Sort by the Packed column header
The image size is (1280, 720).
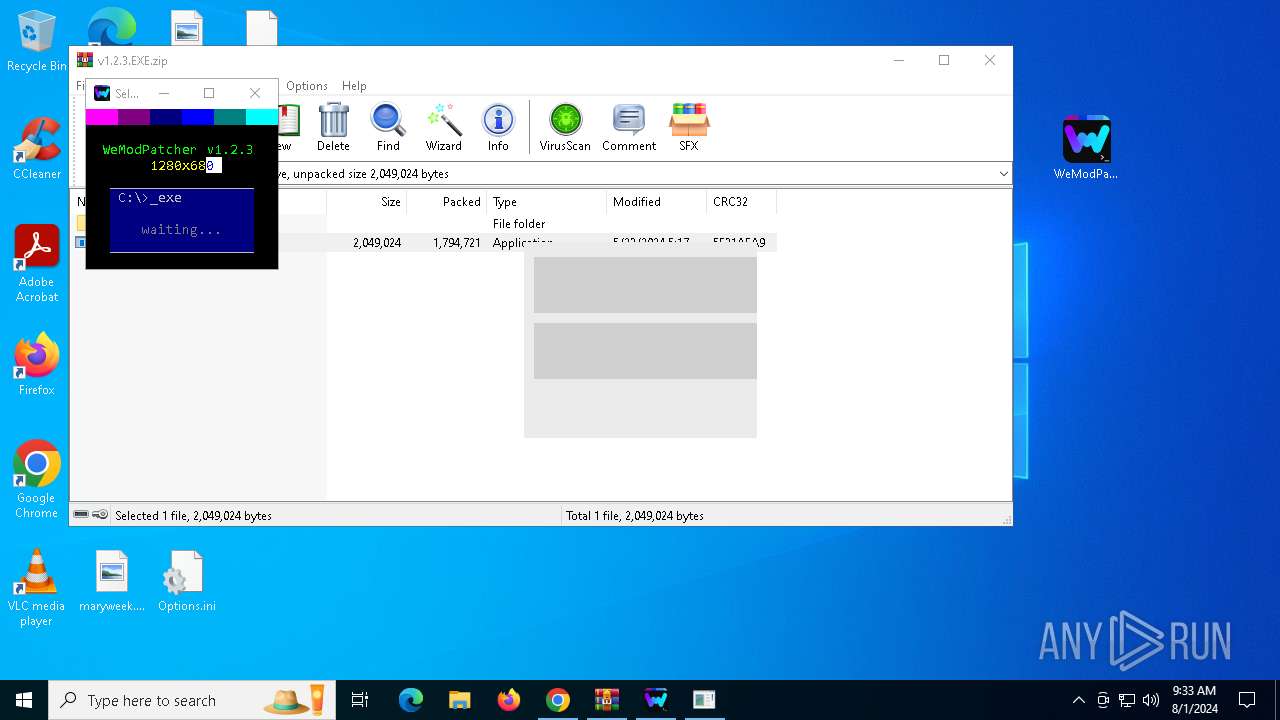(x=446, y=202)
